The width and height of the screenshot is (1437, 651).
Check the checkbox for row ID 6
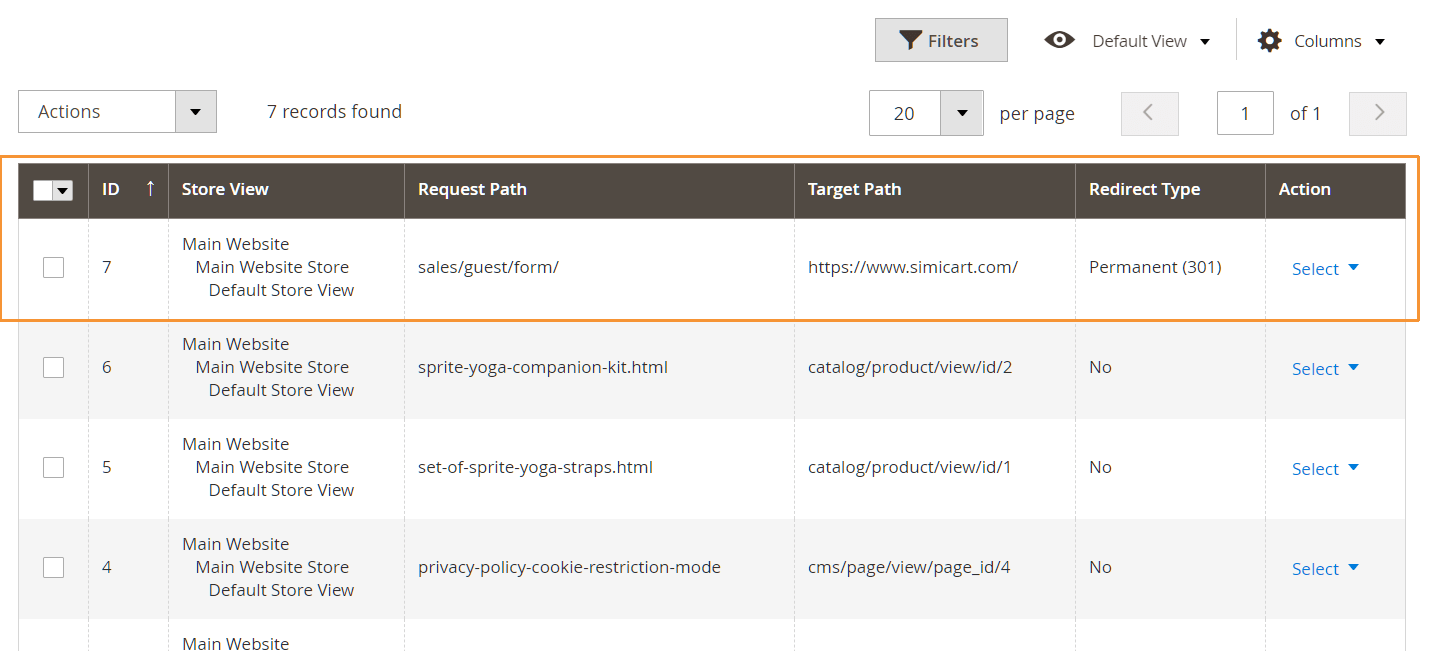point(53,367)
